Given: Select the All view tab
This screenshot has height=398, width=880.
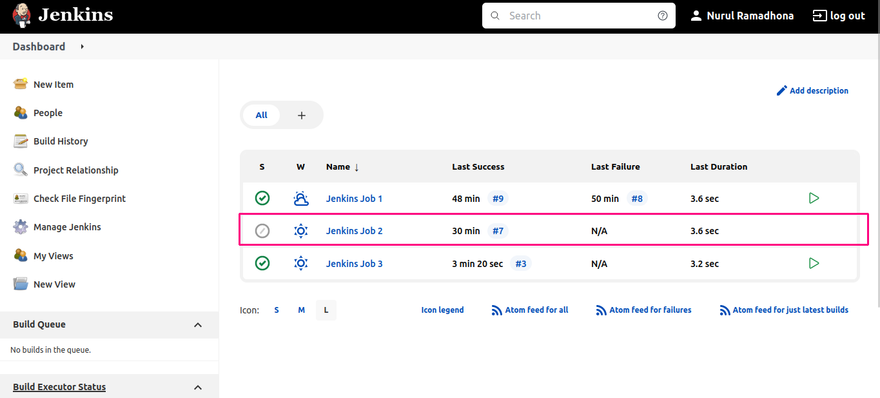Looking at the screenshot, I should tap(262, 115).
